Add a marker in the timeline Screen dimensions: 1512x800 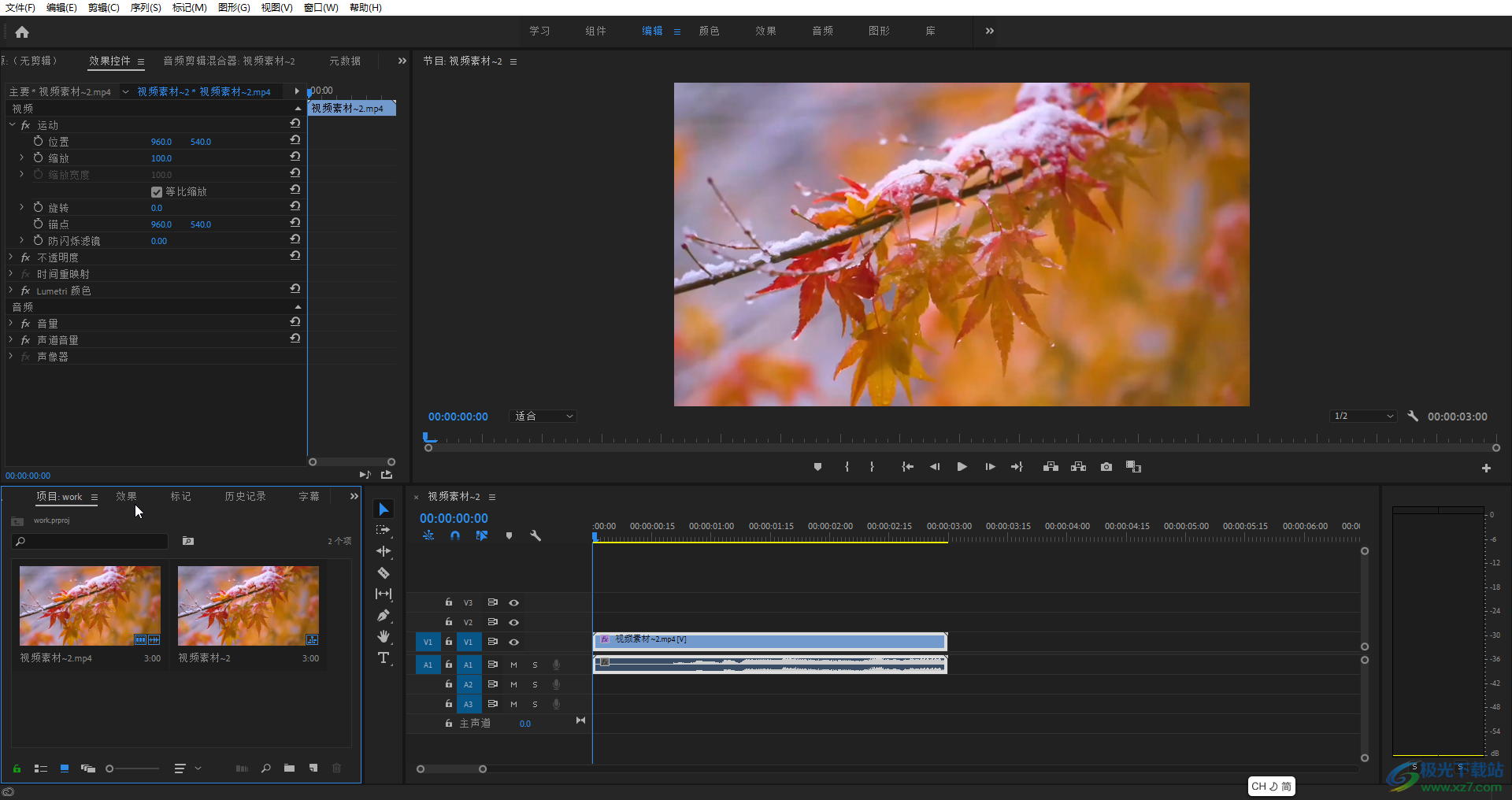tap(509, 535)
